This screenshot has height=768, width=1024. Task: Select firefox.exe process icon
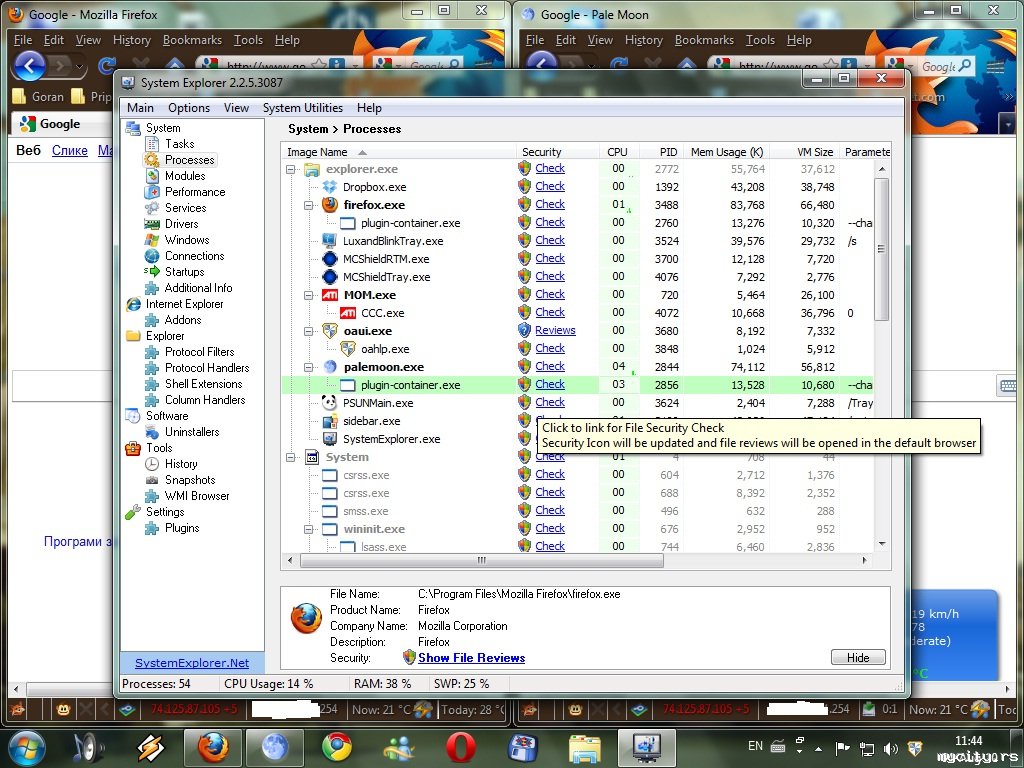click(330, 204)
